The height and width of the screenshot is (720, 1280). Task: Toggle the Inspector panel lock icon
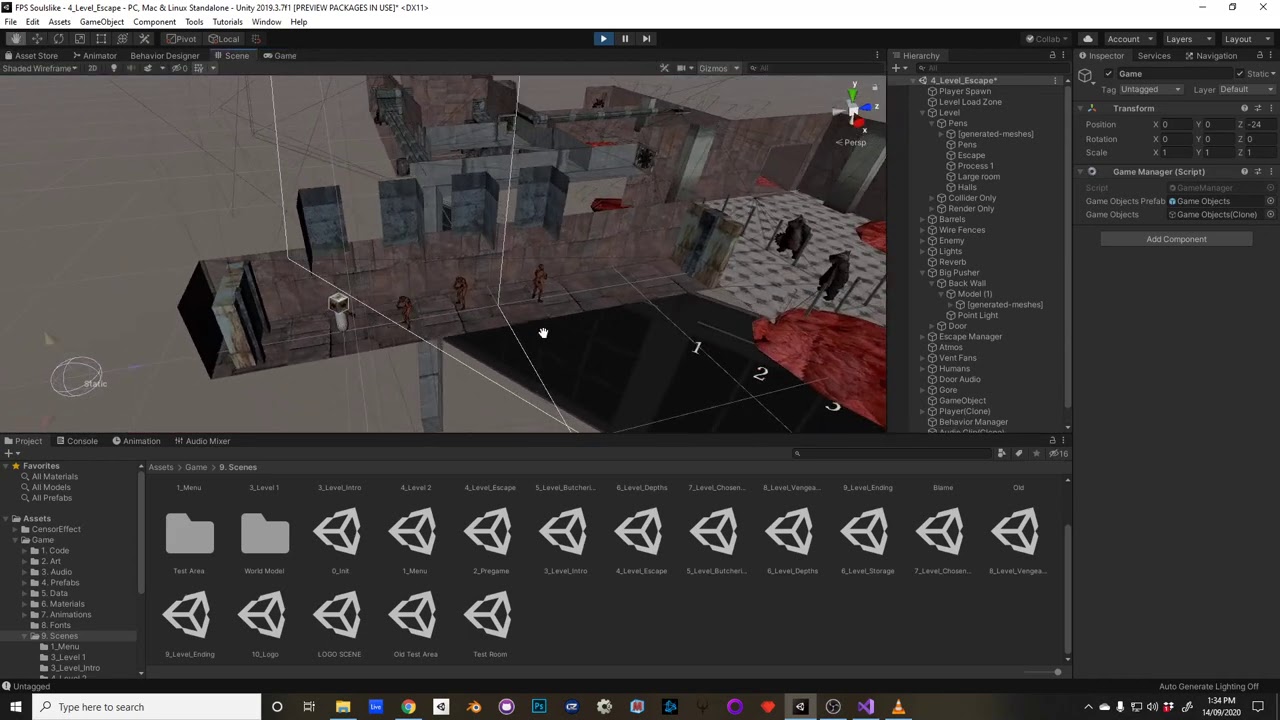coord(1260,56)
